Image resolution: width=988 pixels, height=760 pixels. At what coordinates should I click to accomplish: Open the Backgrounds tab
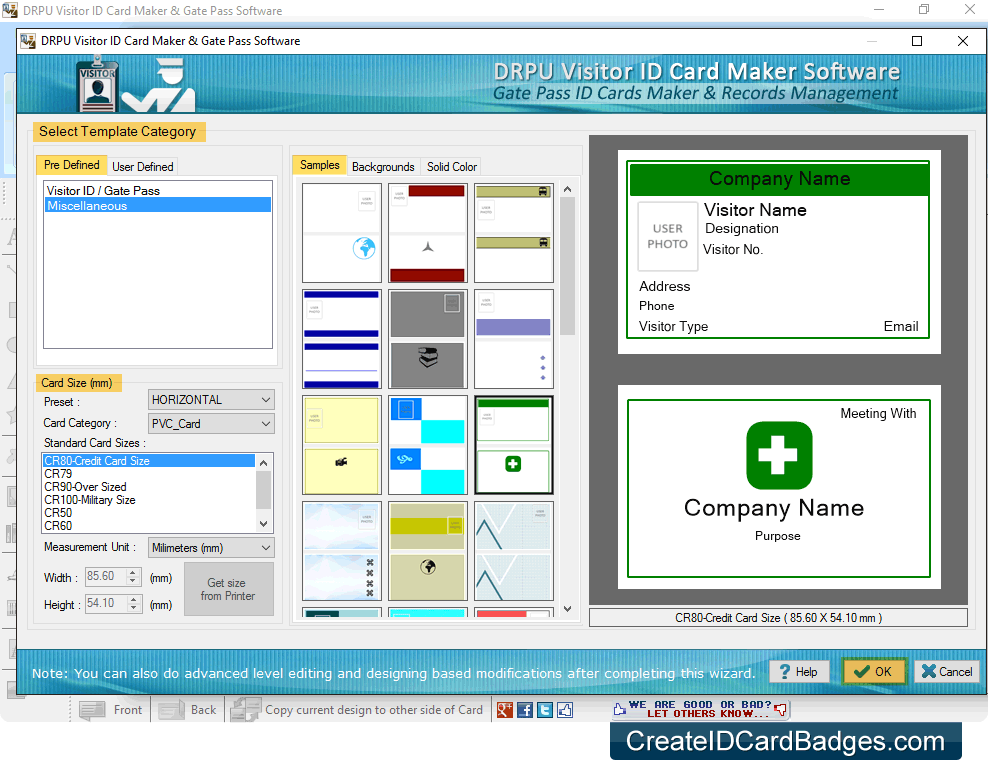click(383, 166)
